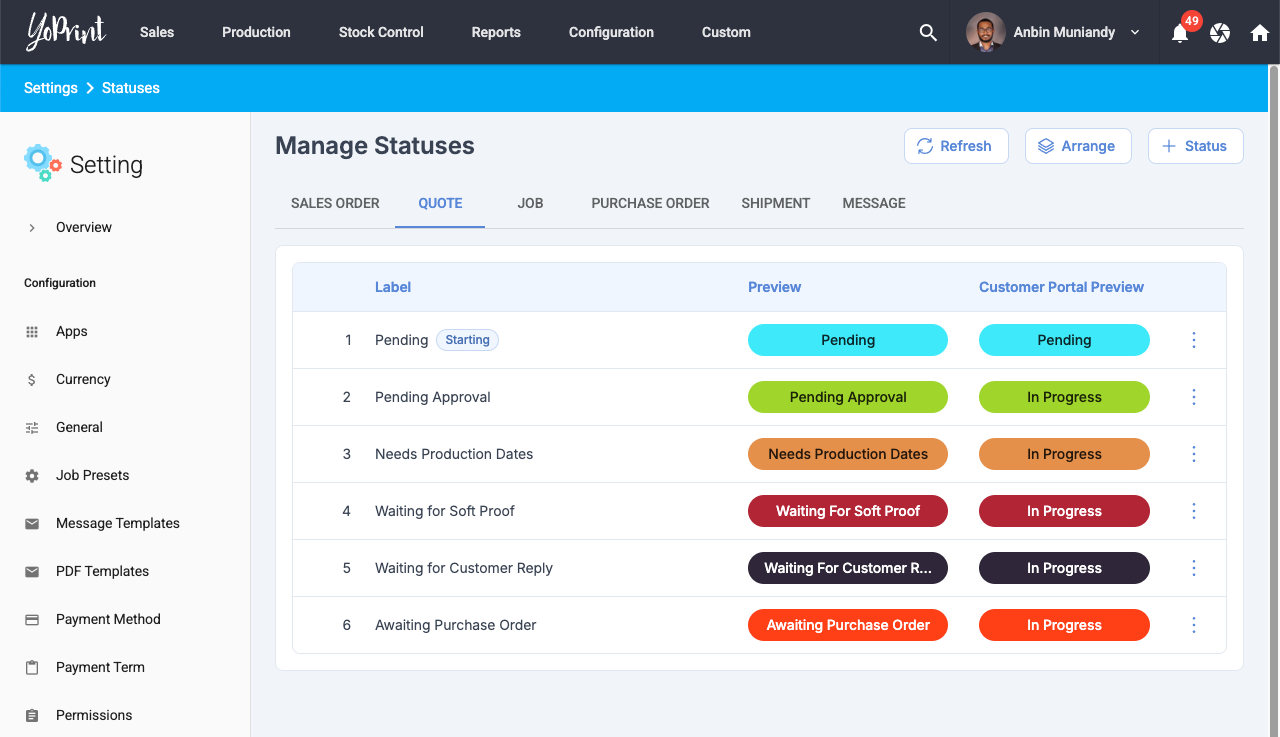Image resolution: width=1280 pixels, height=737 pixels.
Task: Open Apps grid icon in sidebar
Action: pyautogui.click(x=32, y=331)
